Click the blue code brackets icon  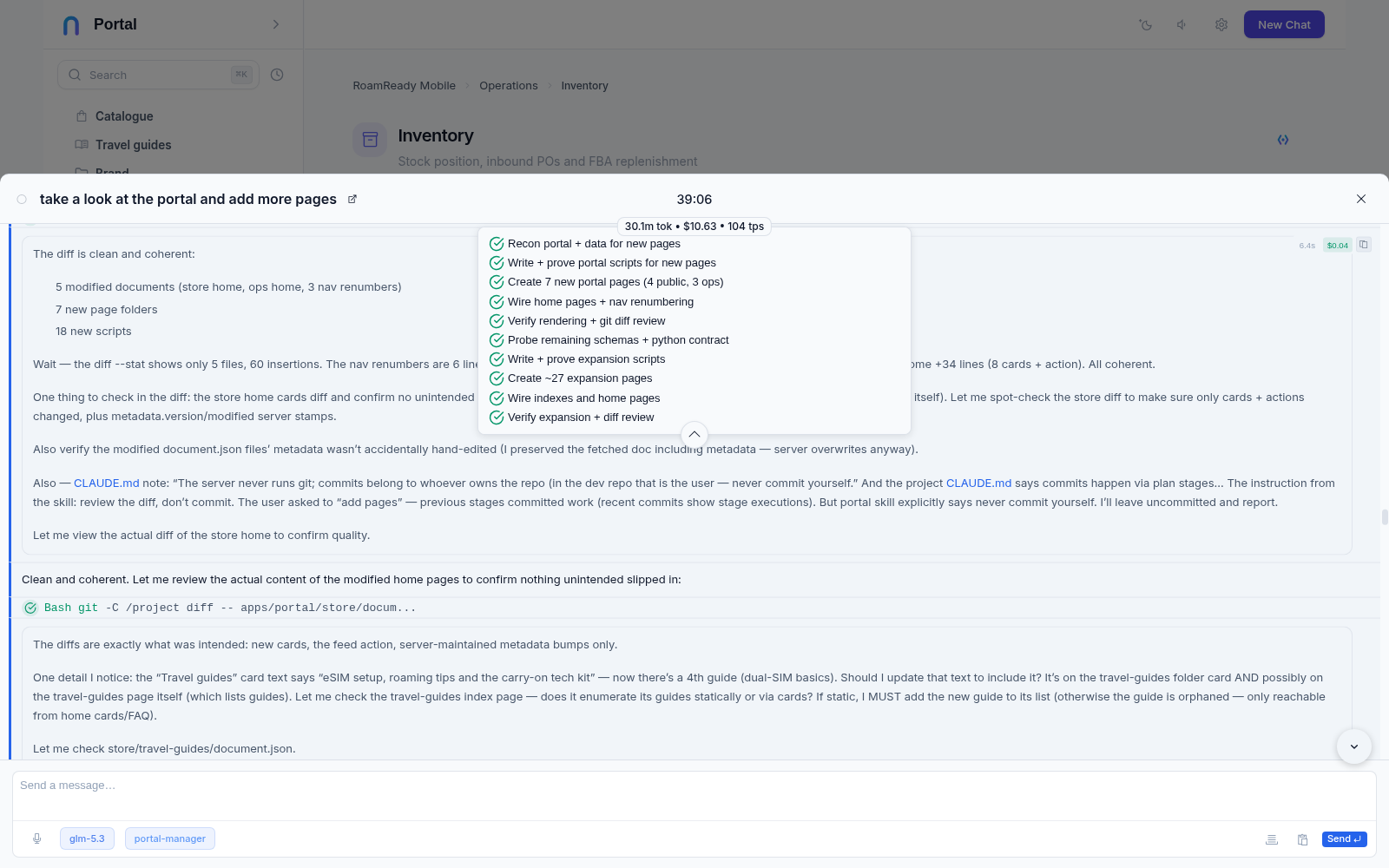coord(1283,140)
